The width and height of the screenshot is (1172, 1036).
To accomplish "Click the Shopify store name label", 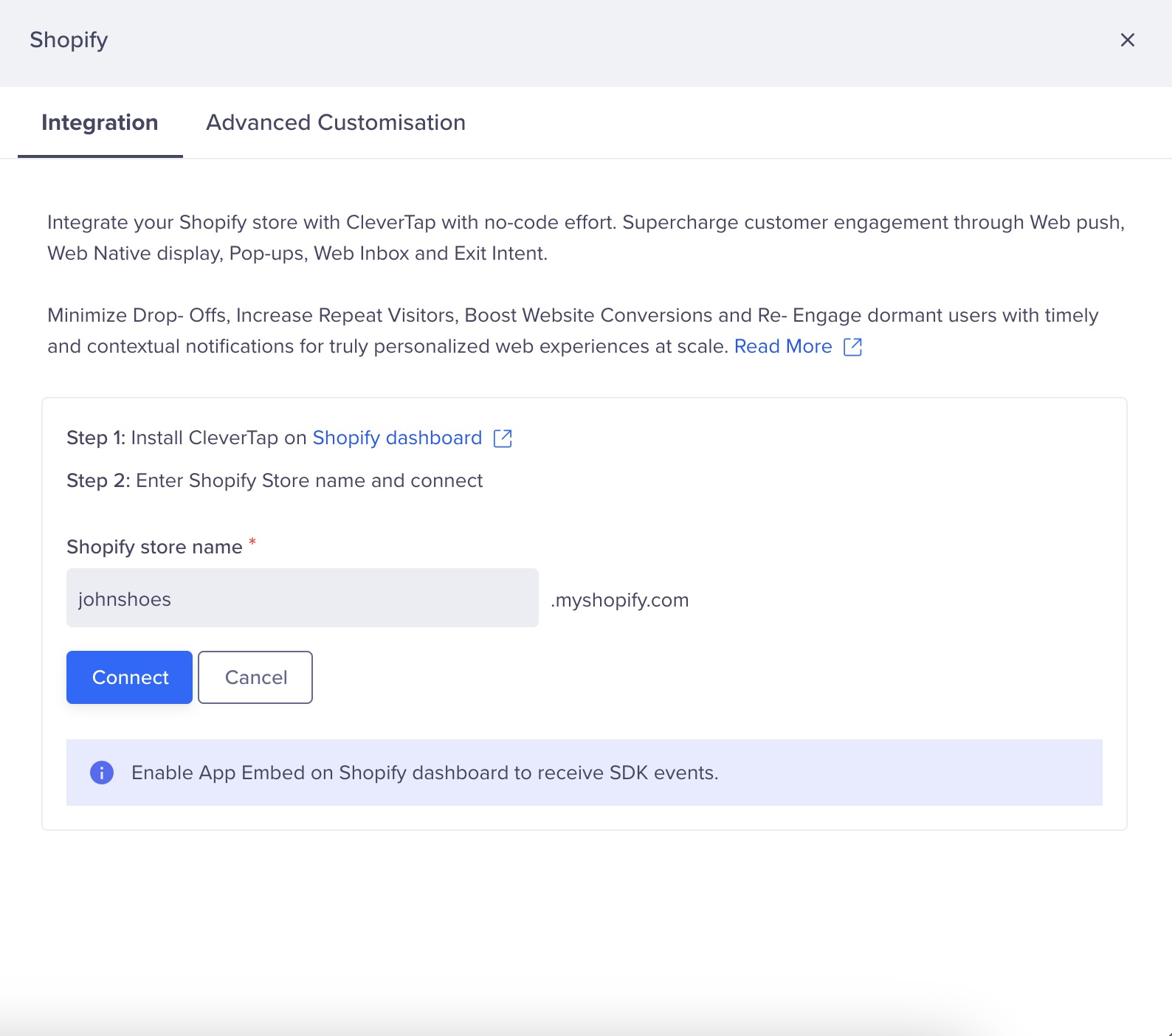I will (154, 547).
